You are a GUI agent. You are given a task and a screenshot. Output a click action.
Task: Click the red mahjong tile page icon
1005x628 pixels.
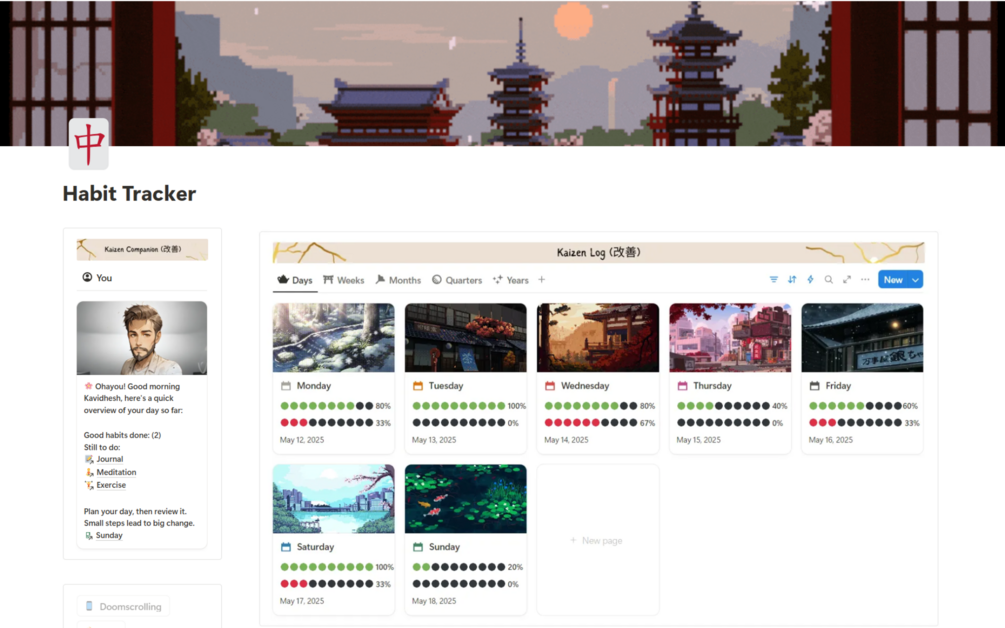coord(88,144)
